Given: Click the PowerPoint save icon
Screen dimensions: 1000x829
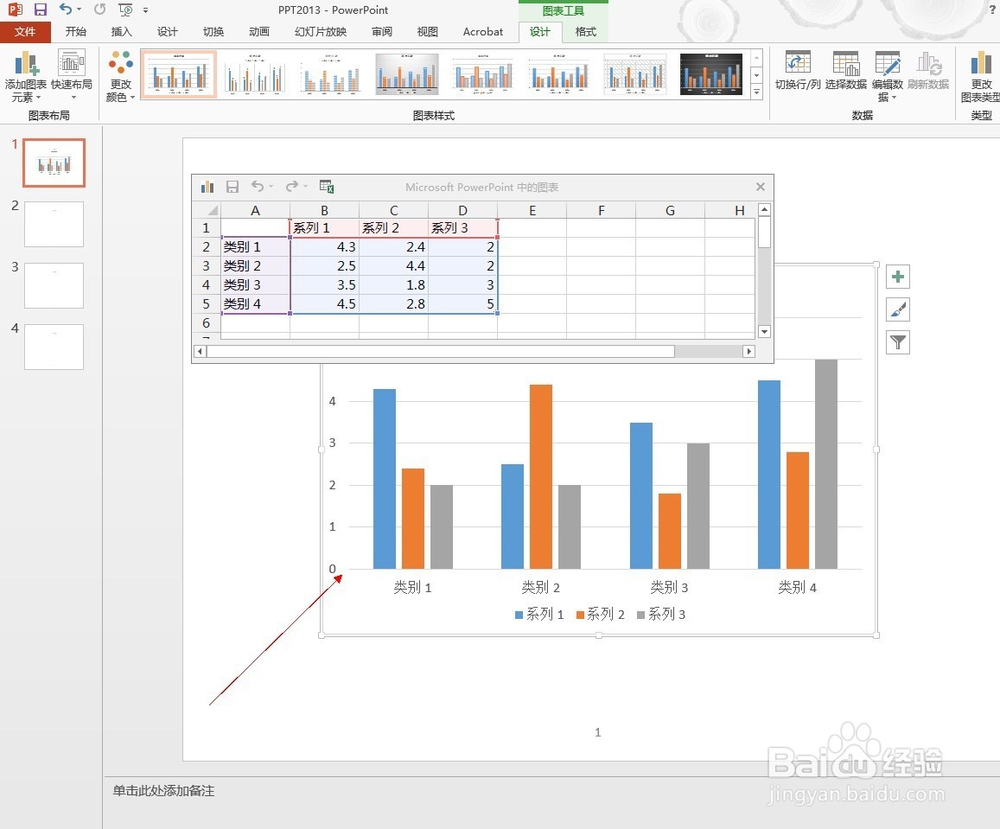Looking at the screenshot, I should pos(40,10).
